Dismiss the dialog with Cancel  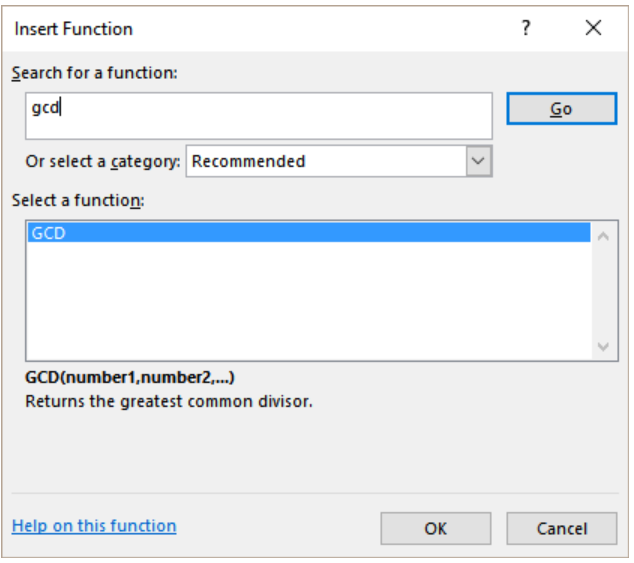[562, 529]
